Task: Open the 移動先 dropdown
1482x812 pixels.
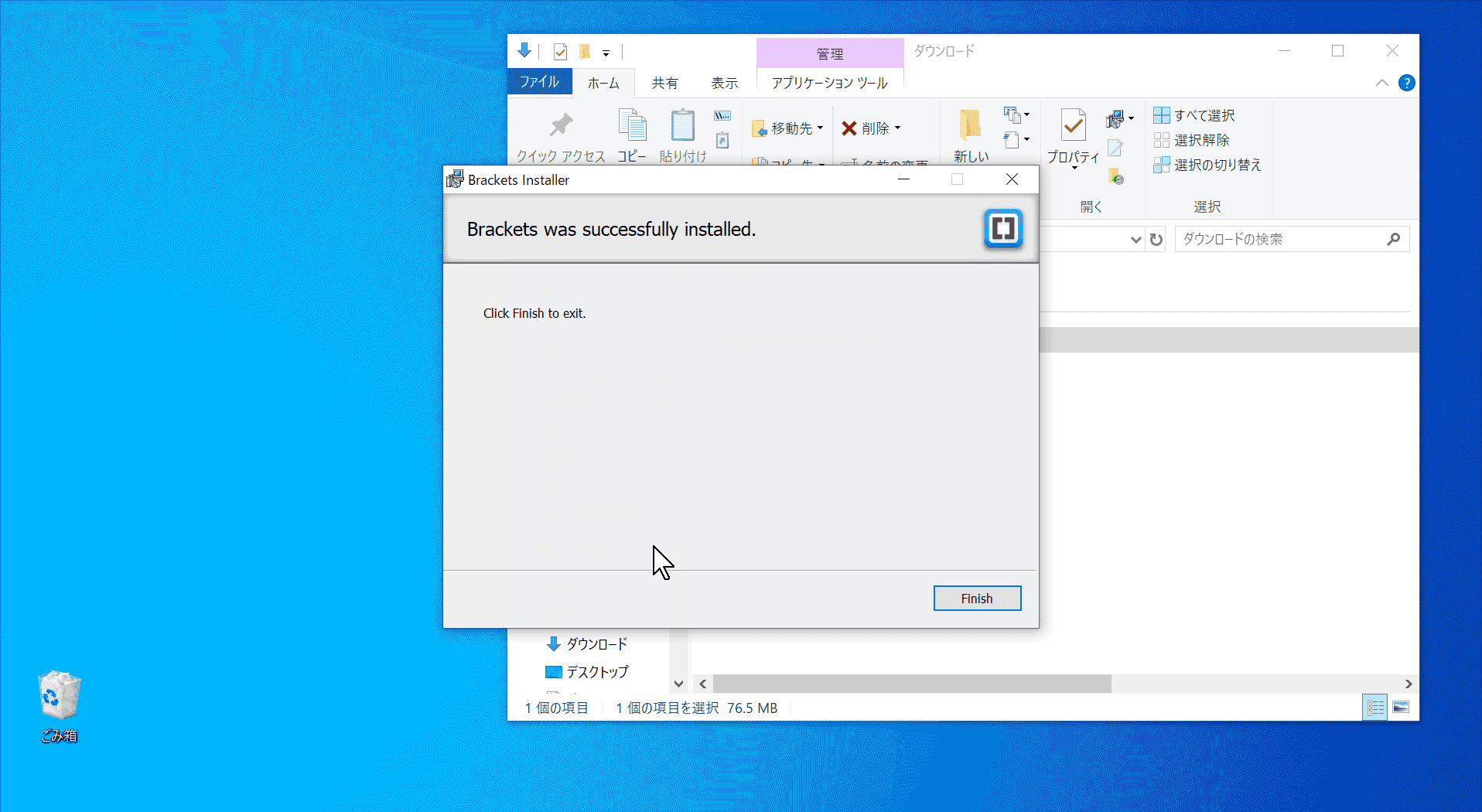Action: tap(787, 128)
